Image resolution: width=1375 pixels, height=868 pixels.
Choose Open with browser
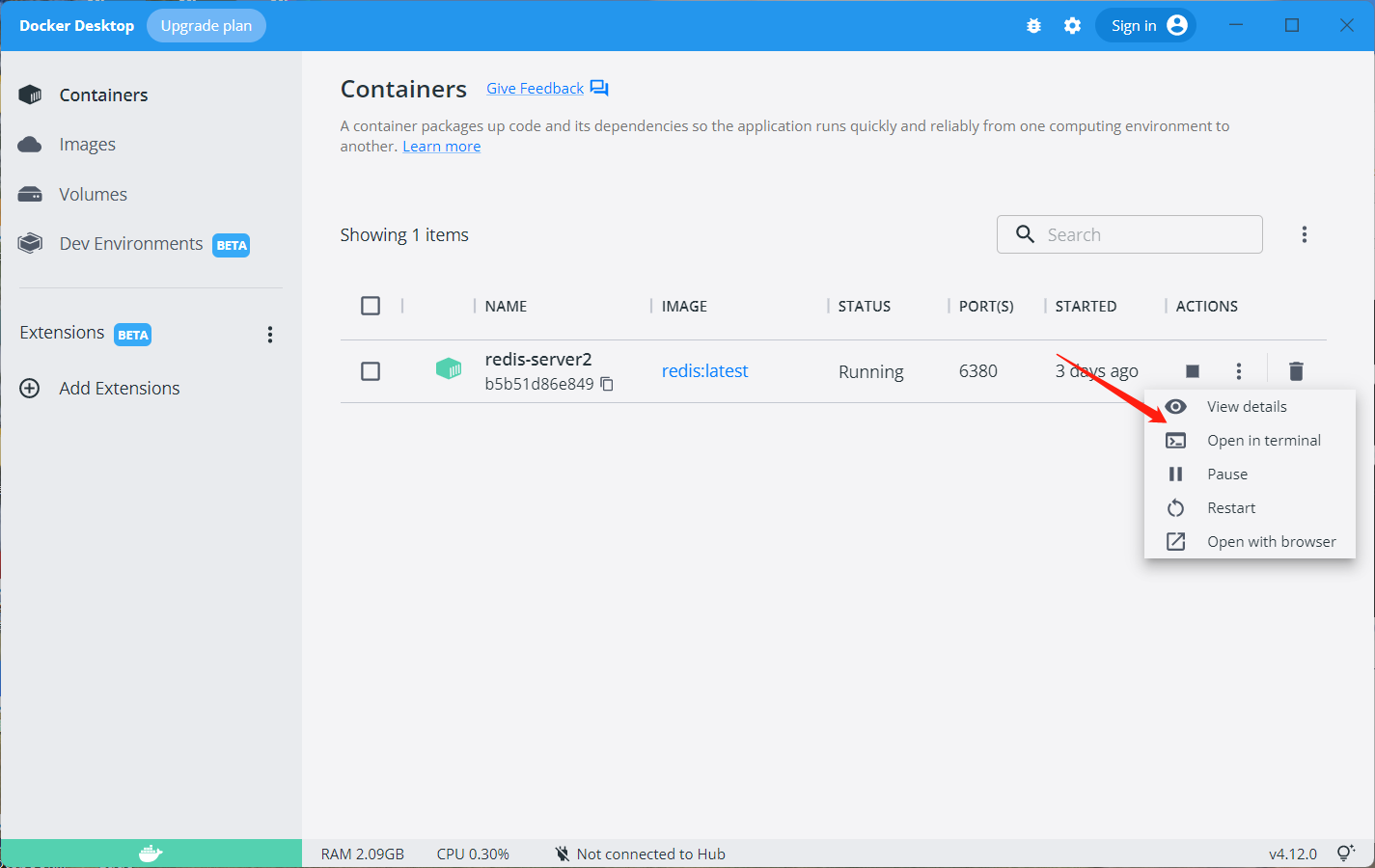[x=1250, y=541]
